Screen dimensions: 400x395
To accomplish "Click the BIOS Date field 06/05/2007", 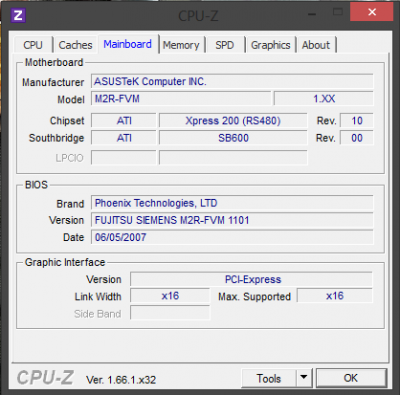I will click(x=232, y=237).
